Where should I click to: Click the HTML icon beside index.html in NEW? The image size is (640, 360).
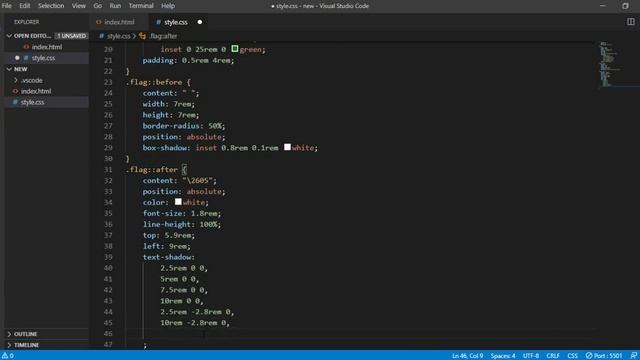click(x=16, y=91)
